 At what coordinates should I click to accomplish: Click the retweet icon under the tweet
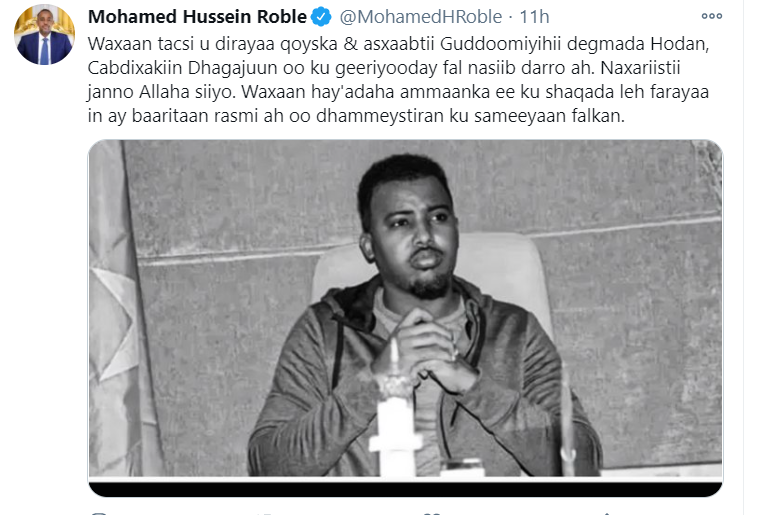coord(264,513)
